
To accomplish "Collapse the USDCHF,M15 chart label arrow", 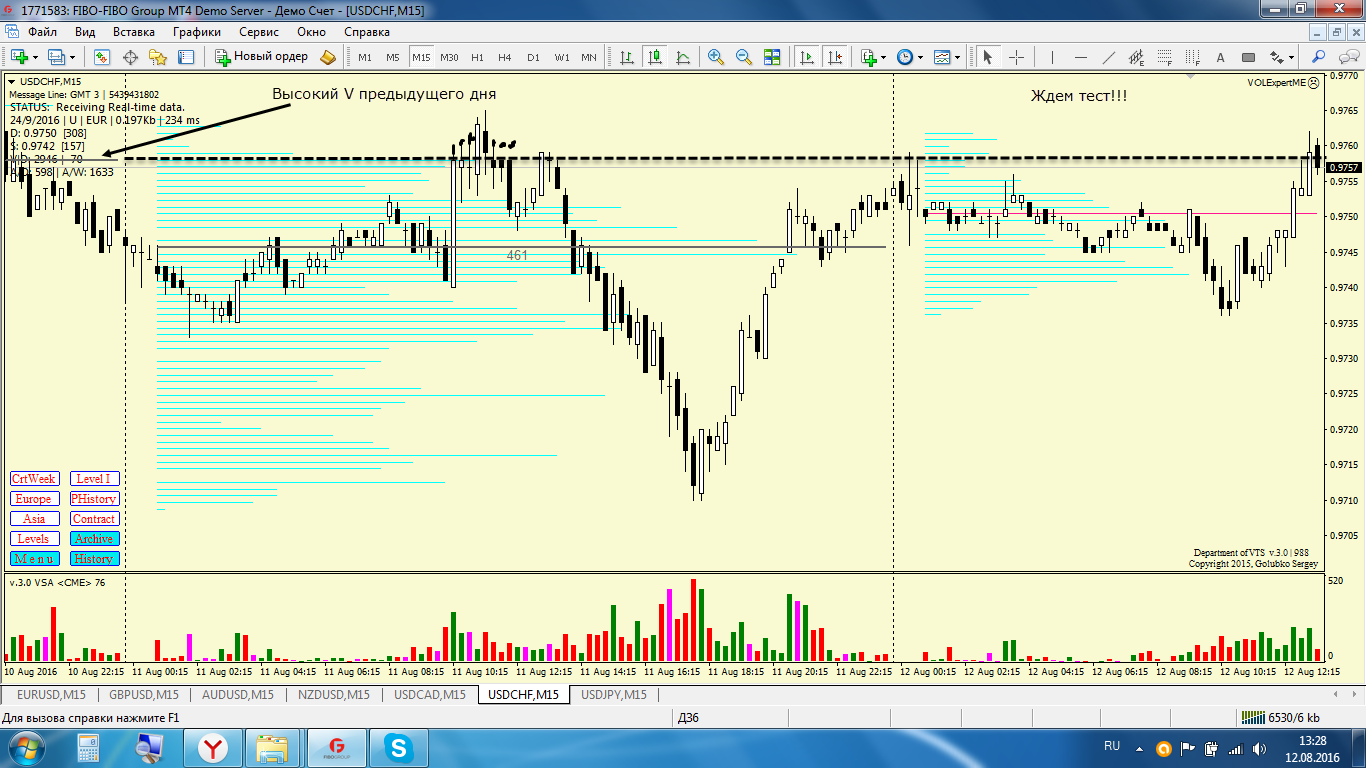I will click(12, 81).
